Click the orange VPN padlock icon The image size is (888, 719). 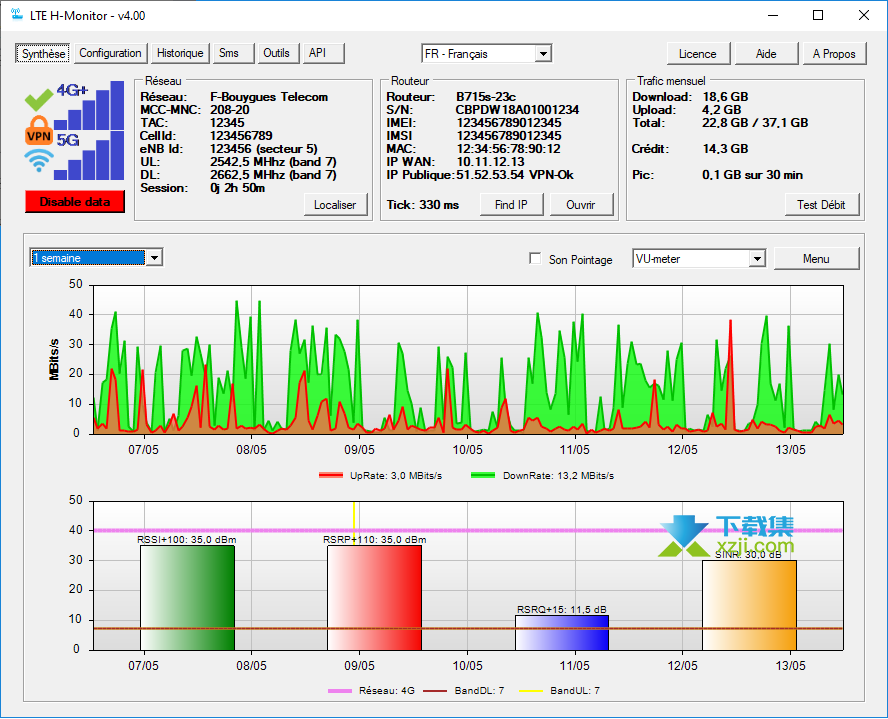(x=39, y=131)
